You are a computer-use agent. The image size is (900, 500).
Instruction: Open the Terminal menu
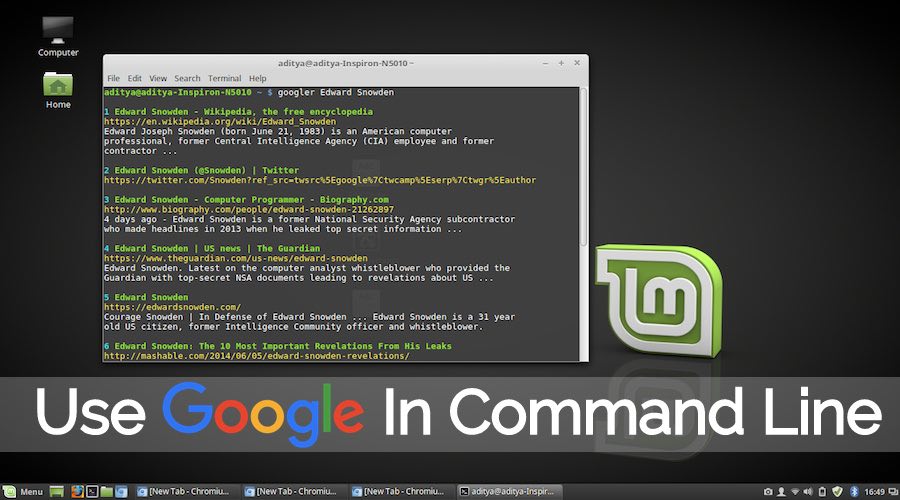[x=224, y=78]
